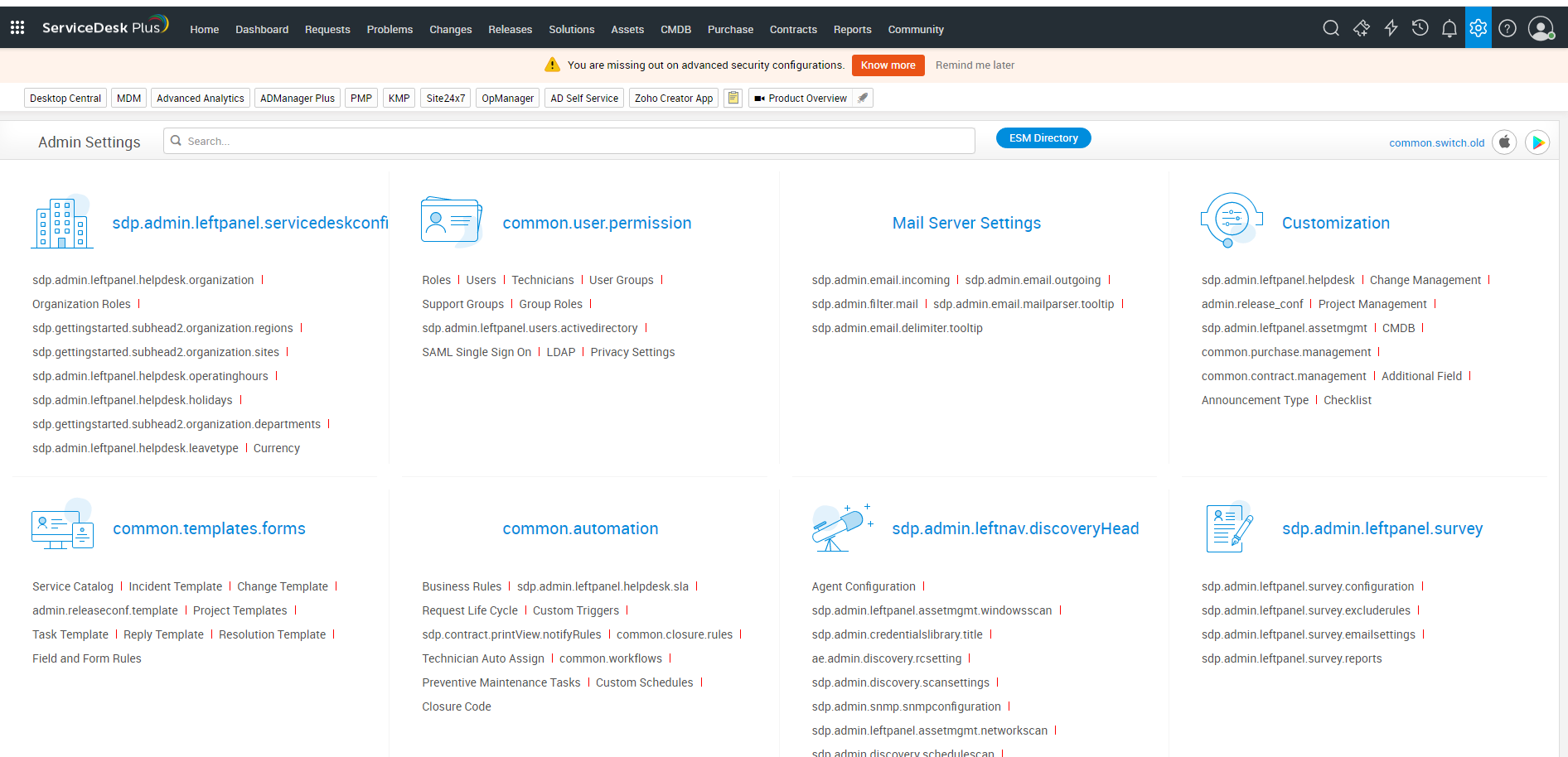Open the Project Management link

[x=1372, y=304]
